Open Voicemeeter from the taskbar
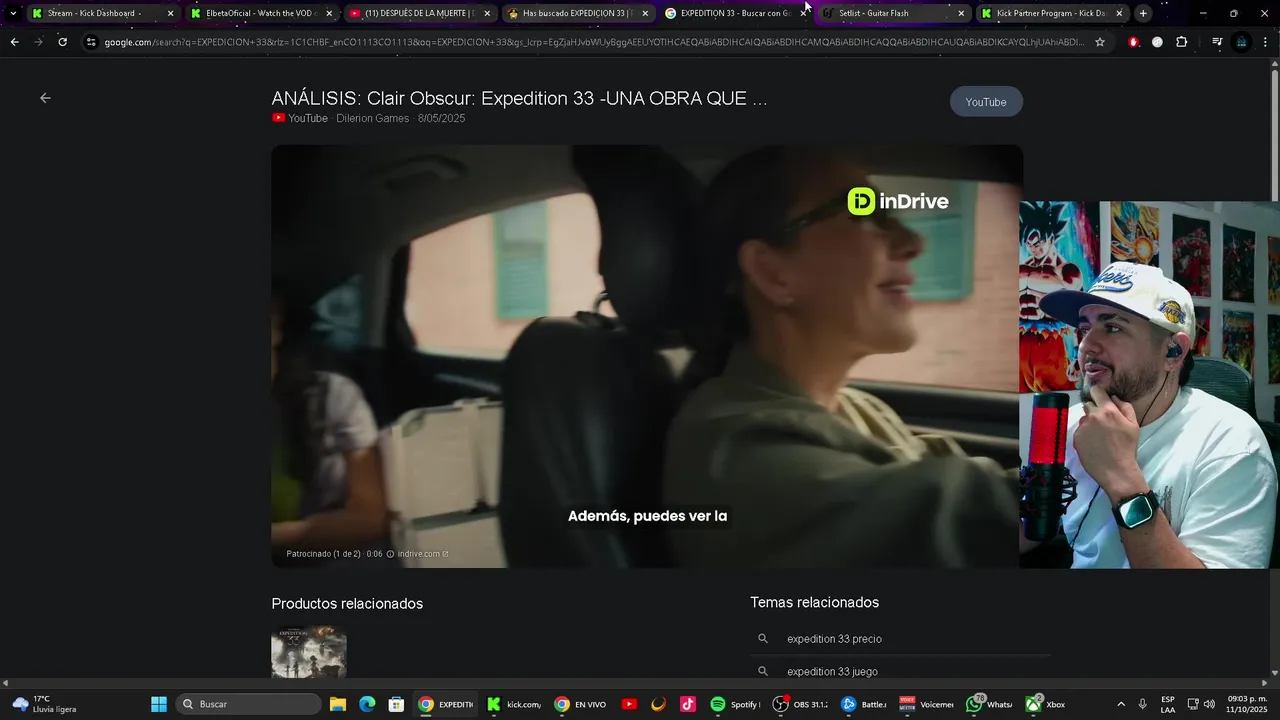This screenshot has height=720, width=1280. click(926, 704)
